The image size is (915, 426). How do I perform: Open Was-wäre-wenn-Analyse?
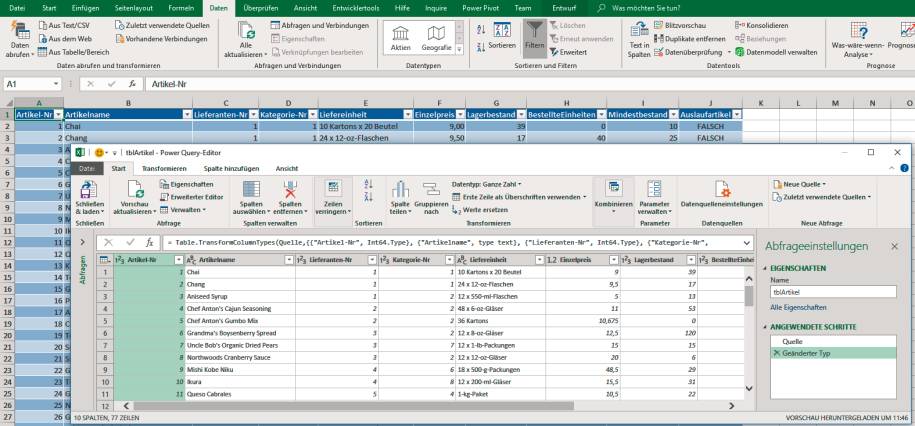point(858,40)
